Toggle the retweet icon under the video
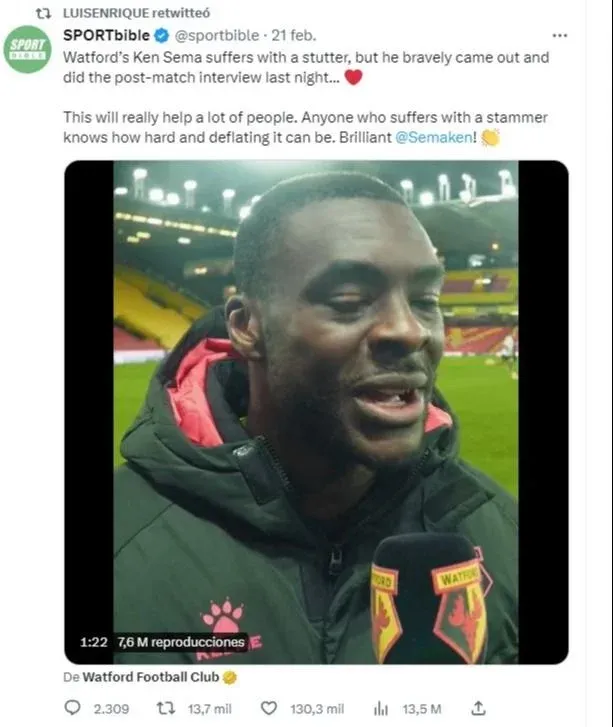Screen dimensions: 613x727 (x=166, y=708)
